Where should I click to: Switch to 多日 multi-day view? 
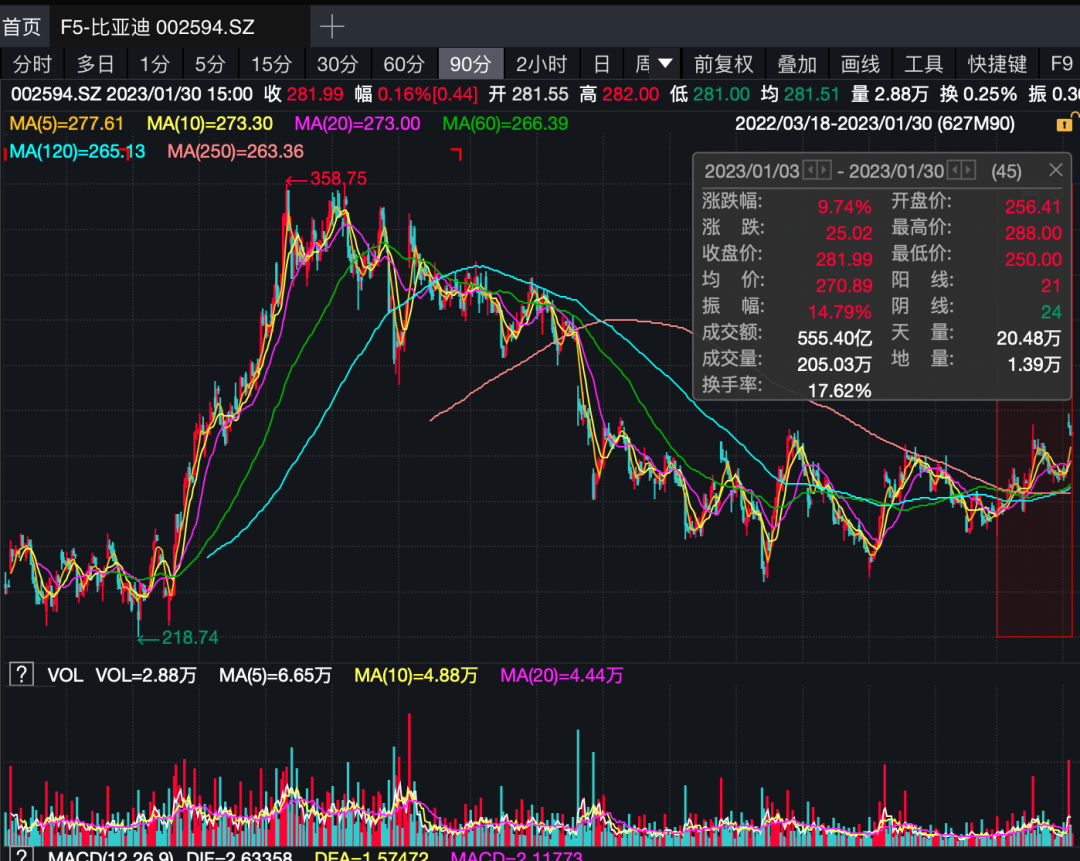pos(95,64)
